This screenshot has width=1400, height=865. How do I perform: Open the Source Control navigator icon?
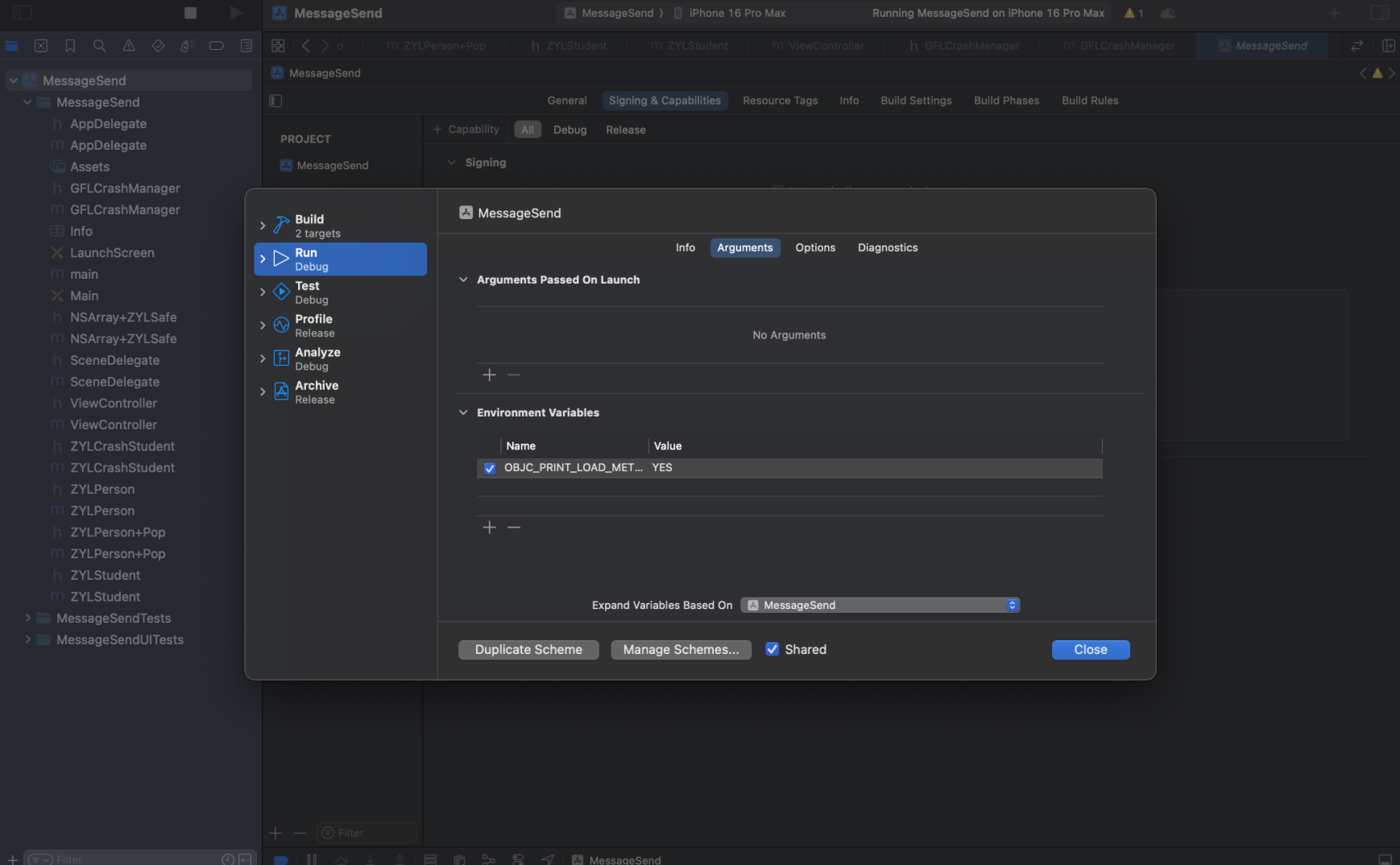pyautogui.click(x=41, y=46)
